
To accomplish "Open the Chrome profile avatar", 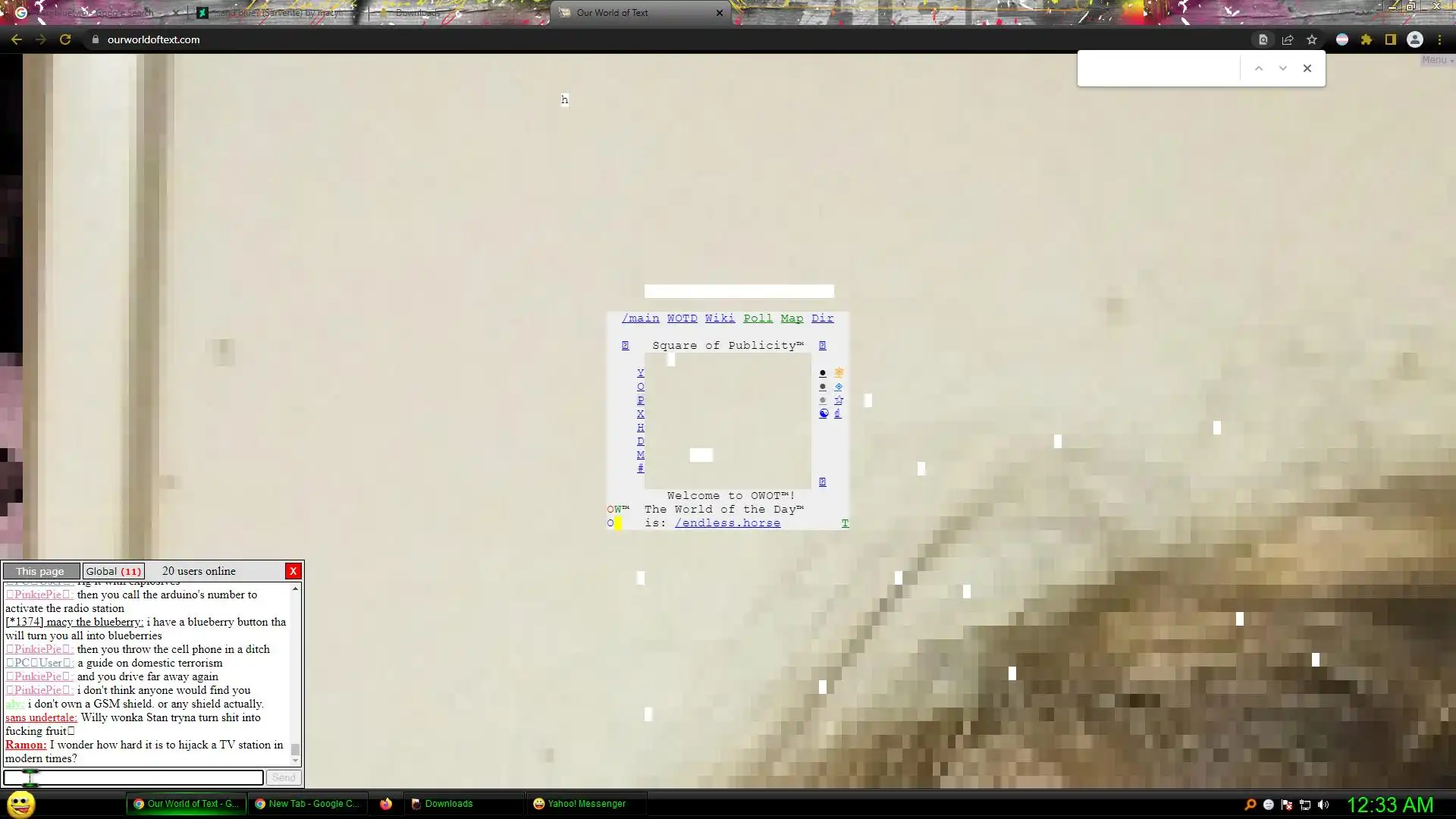I will click(x=1415, y=39).
